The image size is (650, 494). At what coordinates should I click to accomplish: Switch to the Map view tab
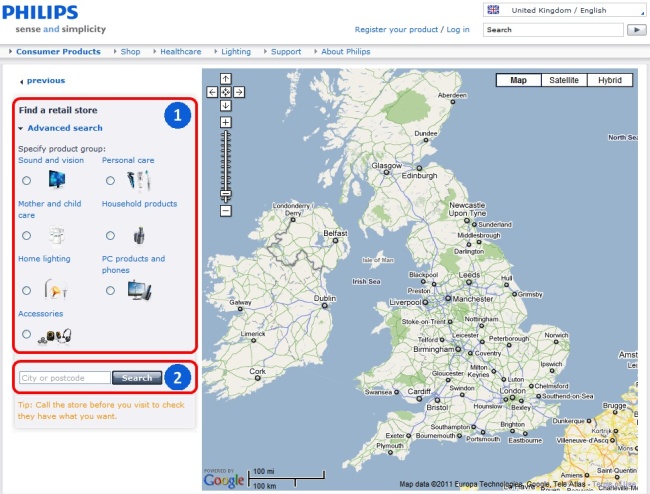(519, 80)
